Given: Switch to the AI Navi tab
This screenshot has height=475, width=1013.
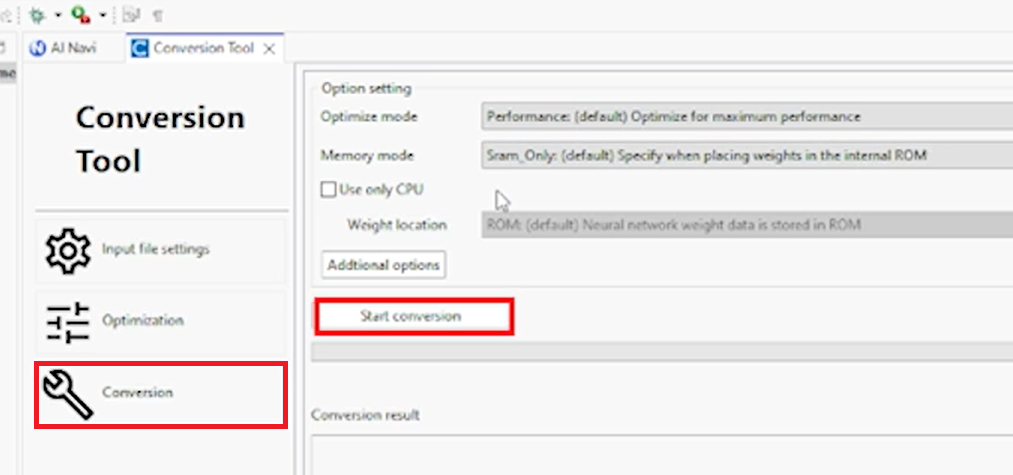Looking at the screenshot, I should pos(63,48).
